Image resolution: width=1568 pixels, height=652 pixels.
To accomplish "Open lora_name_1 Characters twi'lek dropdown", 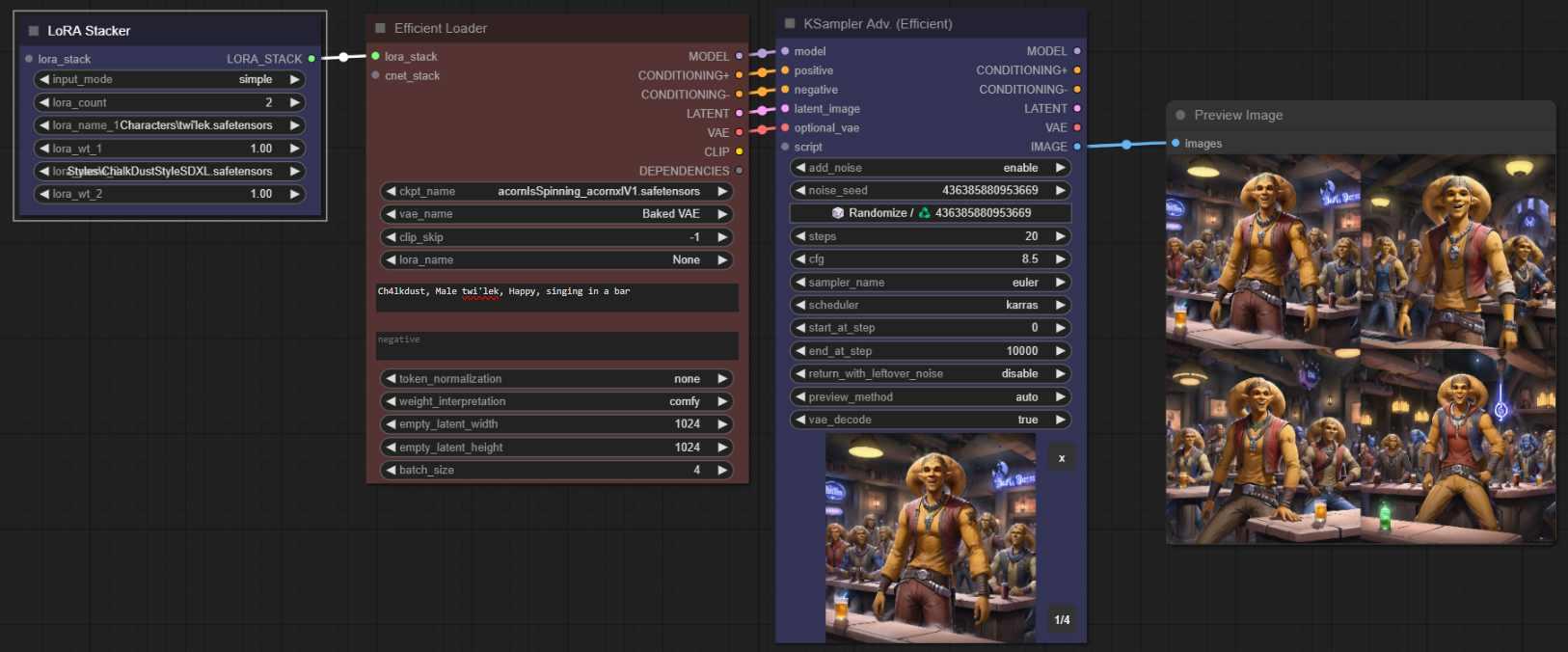I will (x=170, y=125).
